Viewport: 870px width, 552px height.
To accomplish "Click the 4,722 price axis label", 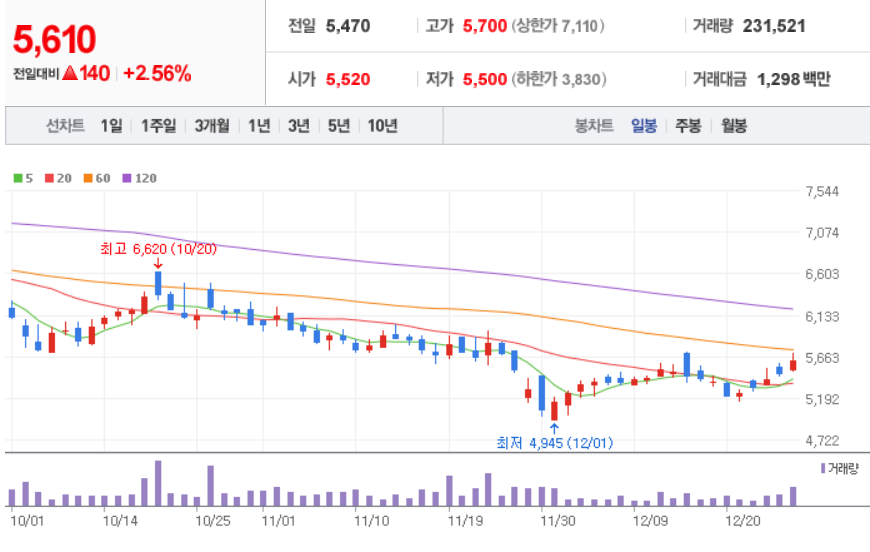I will (x=822, y=441).
